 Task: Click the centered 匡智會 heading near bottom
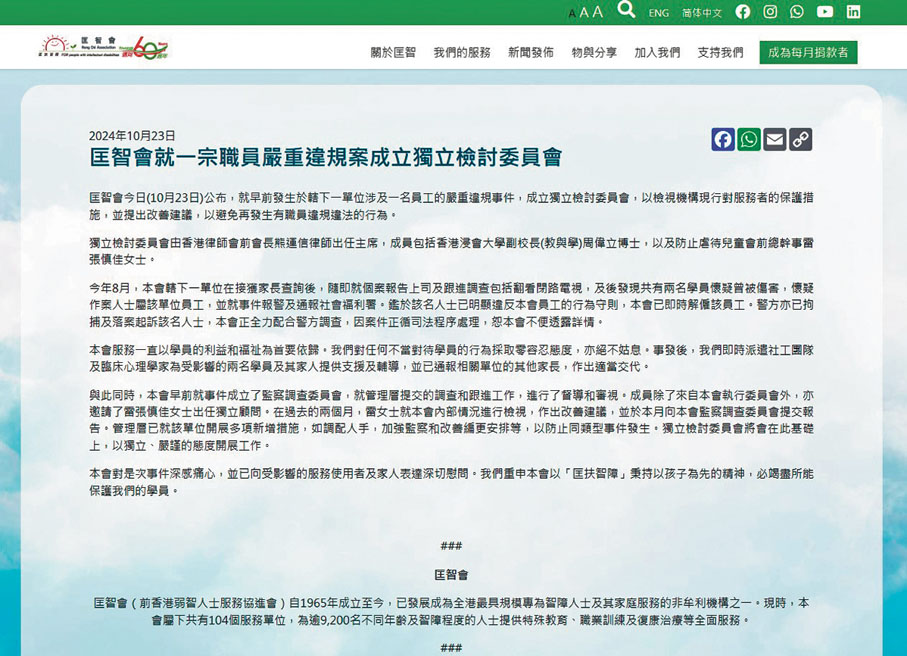click(x=451, y=574)
